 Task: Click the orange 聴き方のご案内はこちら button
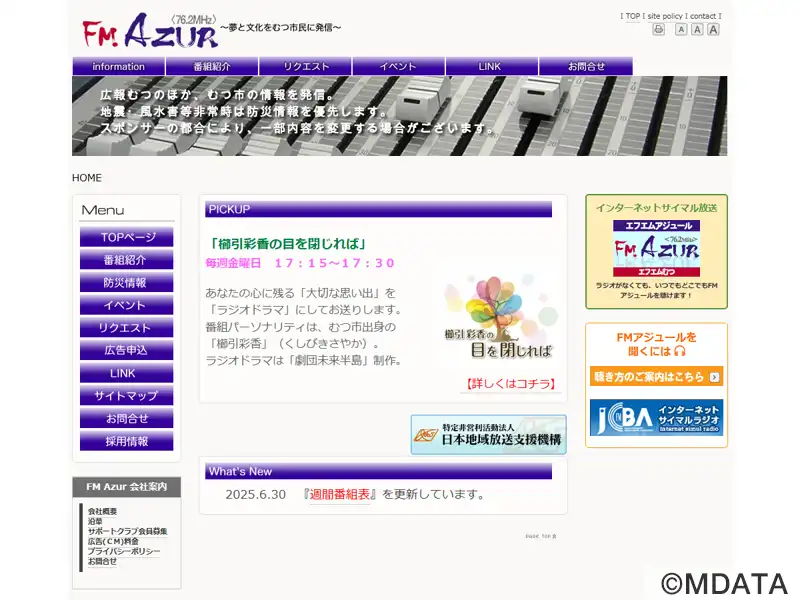point(656,377)
